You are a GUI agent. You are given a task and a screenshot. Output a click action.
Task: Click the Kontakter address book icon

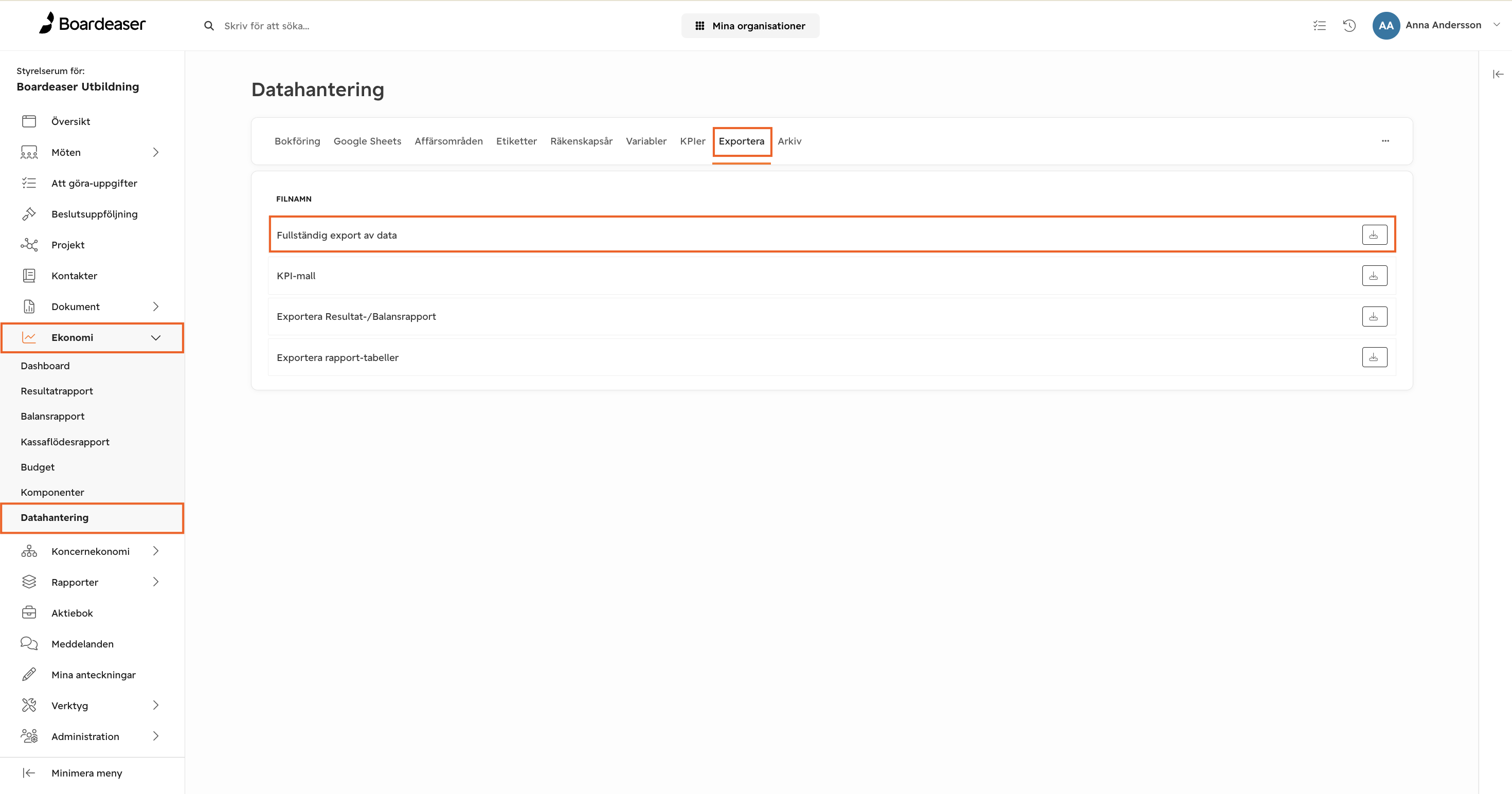pyautogui.click(x=29, y=276)
